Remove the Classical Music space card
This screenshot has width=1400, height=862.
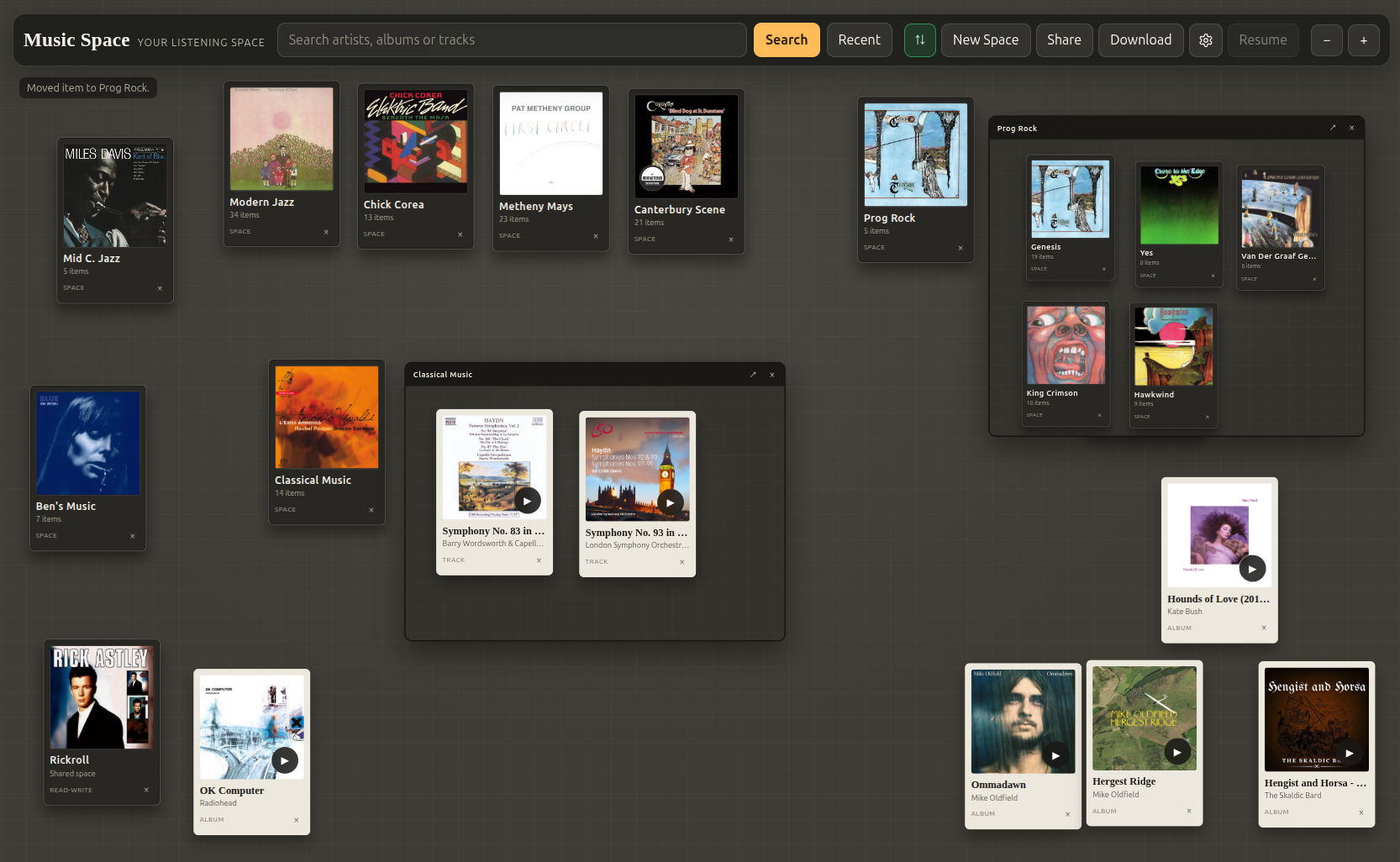[371, 510]
